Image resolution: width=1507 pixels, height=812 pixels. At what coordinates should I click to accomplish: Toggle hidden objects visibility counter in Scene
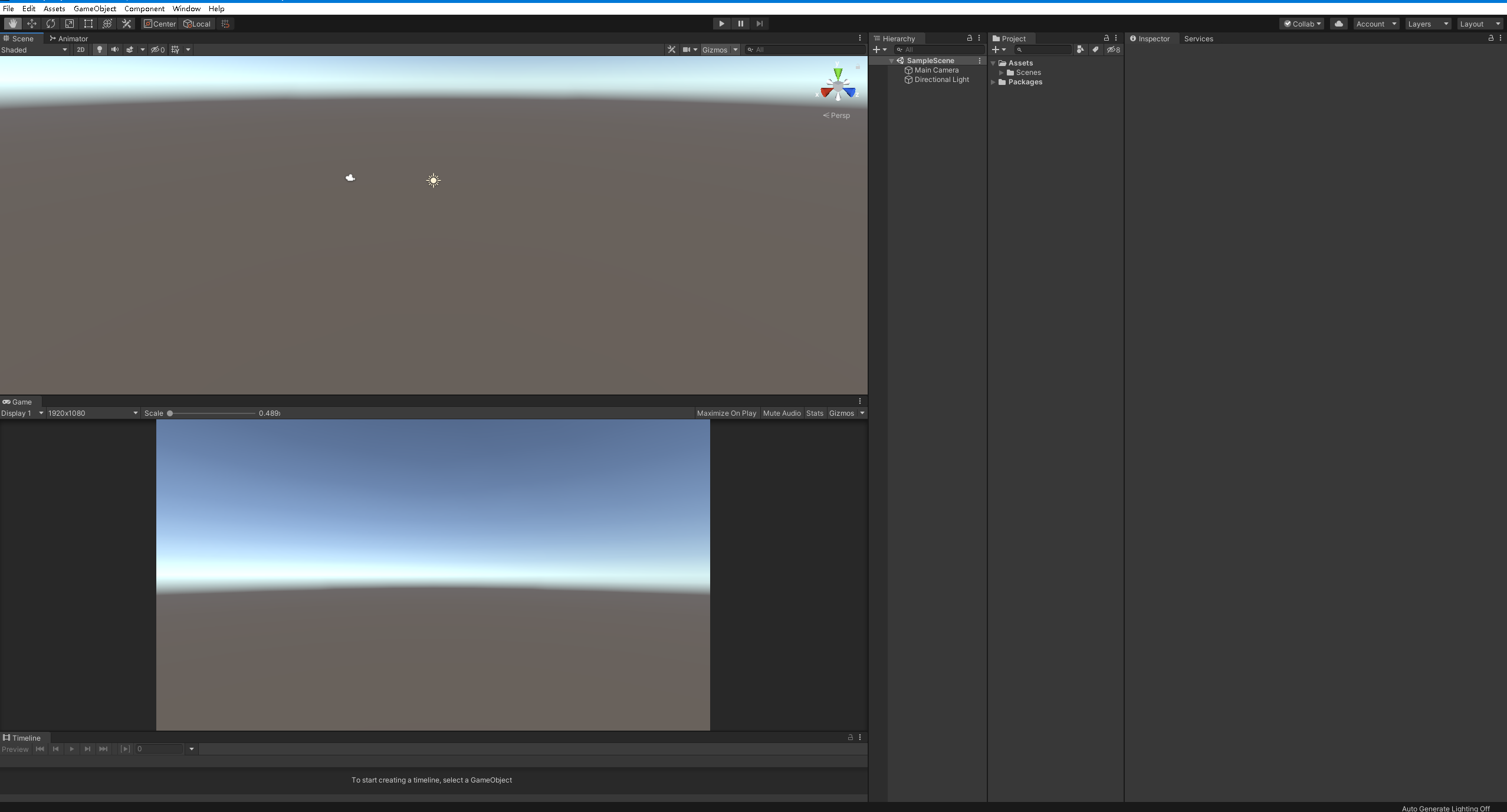(157, 50)
